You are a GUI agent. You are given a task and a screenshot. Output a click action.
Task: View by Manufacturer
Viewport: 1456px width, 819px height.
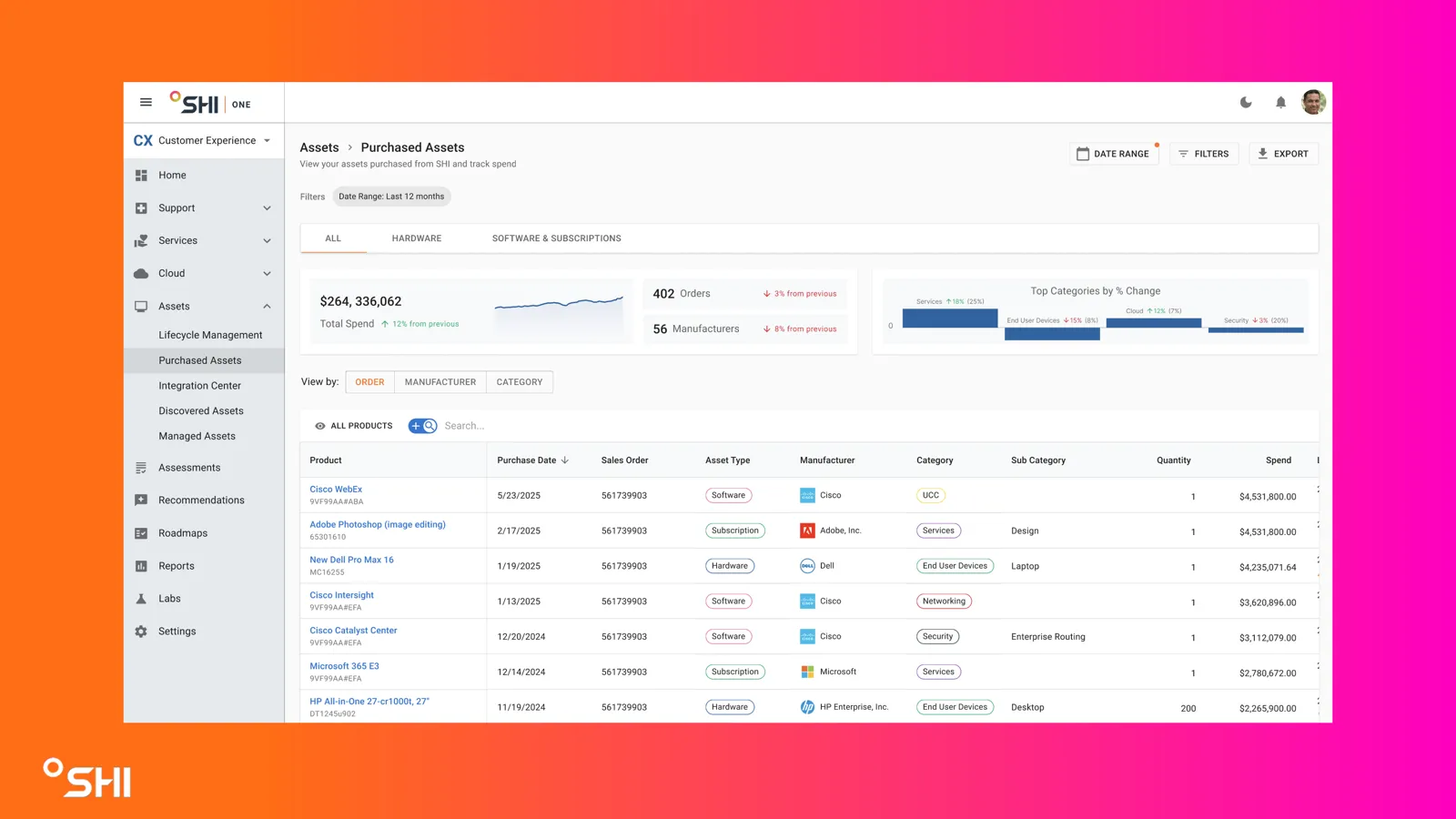[x=440, y=382]
